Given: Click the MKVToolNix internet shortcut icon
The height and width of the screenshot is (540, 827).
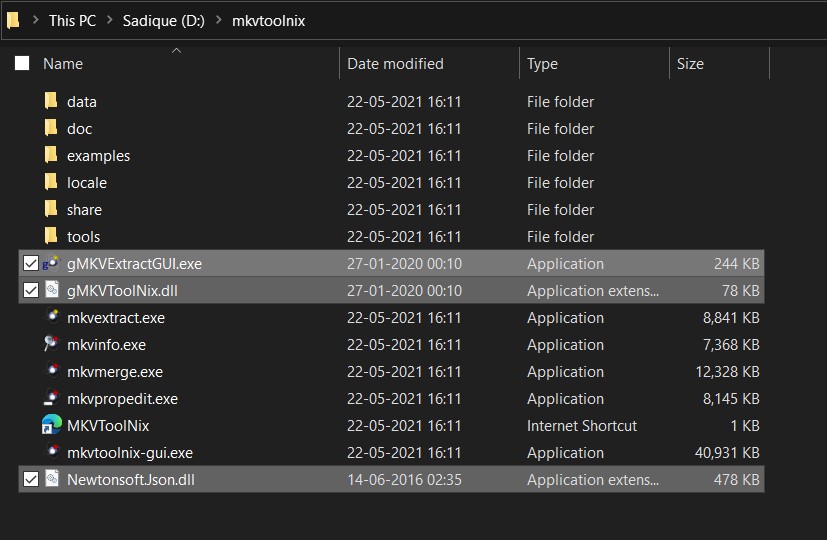Looking at the screenshot, I should coord(52,425).
